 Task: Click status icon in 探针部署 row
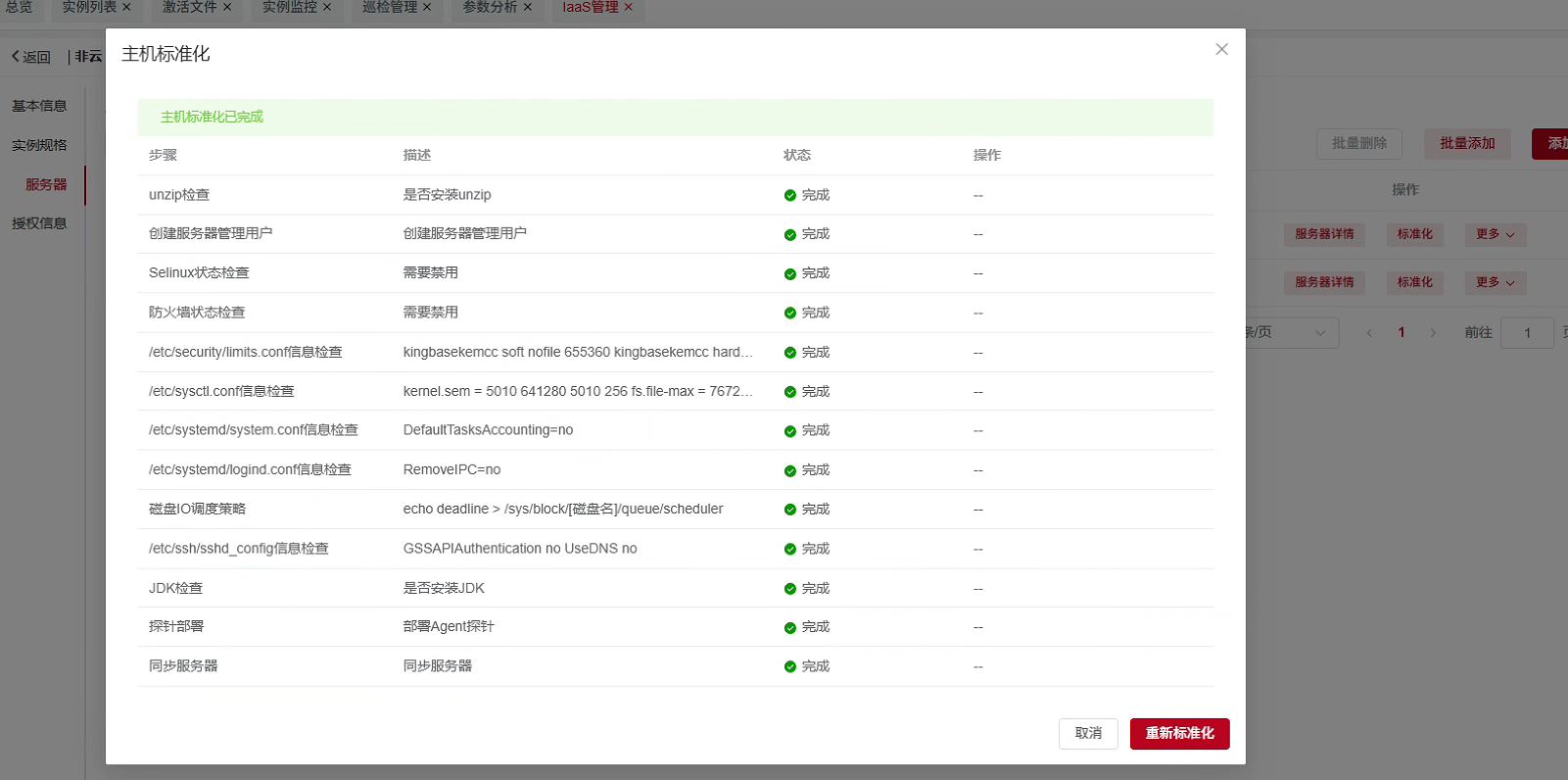(x=789, y=628)
